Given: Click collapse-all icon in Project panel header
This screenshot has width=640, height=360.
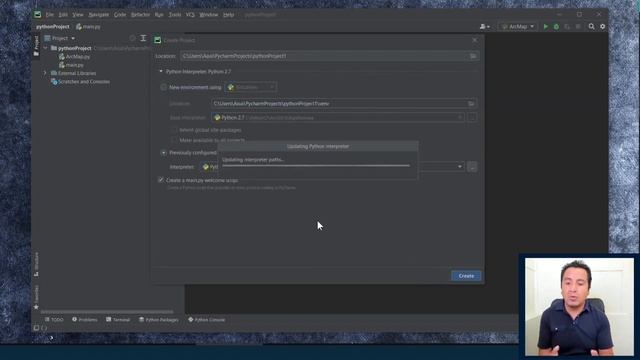Looking at the screenshot, I should 143,38.
